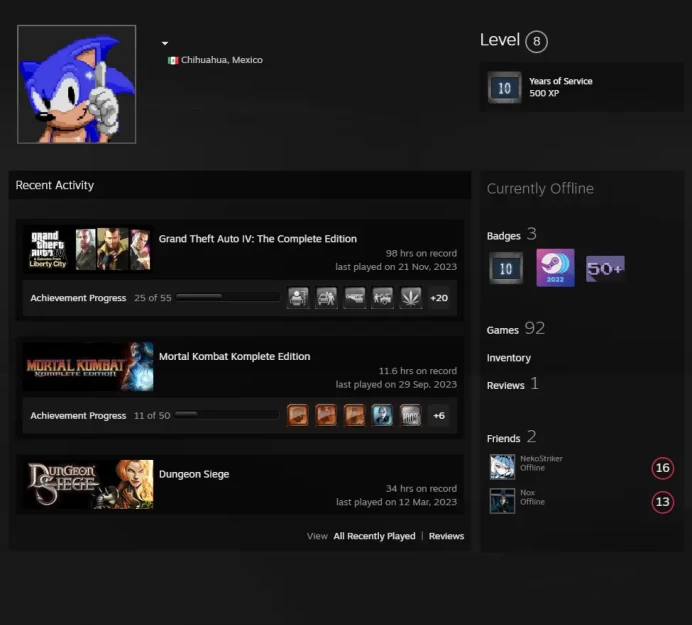The image size is (692, 625).
Task: Open NekoStriker friend profile name
Action: click(541, 459)
